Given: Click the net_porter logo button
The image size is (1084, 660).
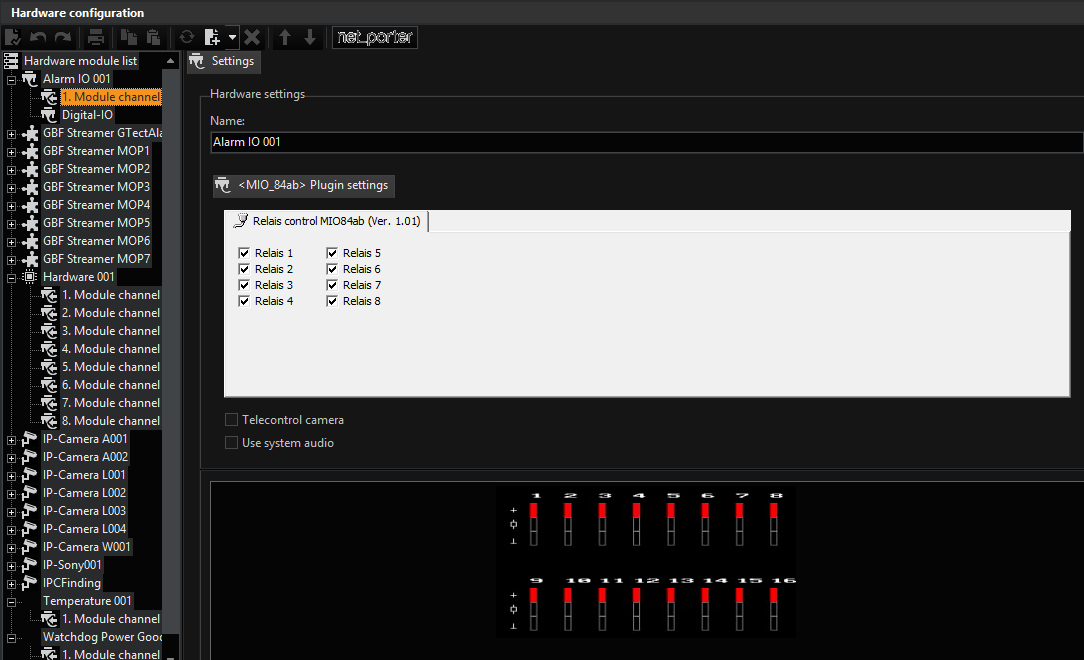Looking at the screenshot, I should point(375,37).
